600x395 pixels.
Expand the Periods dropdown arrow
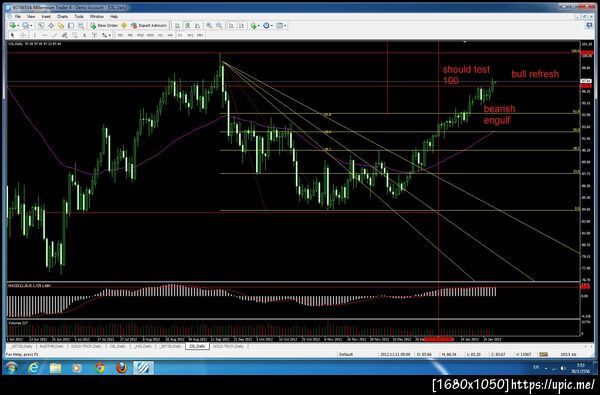pos(272,26)
